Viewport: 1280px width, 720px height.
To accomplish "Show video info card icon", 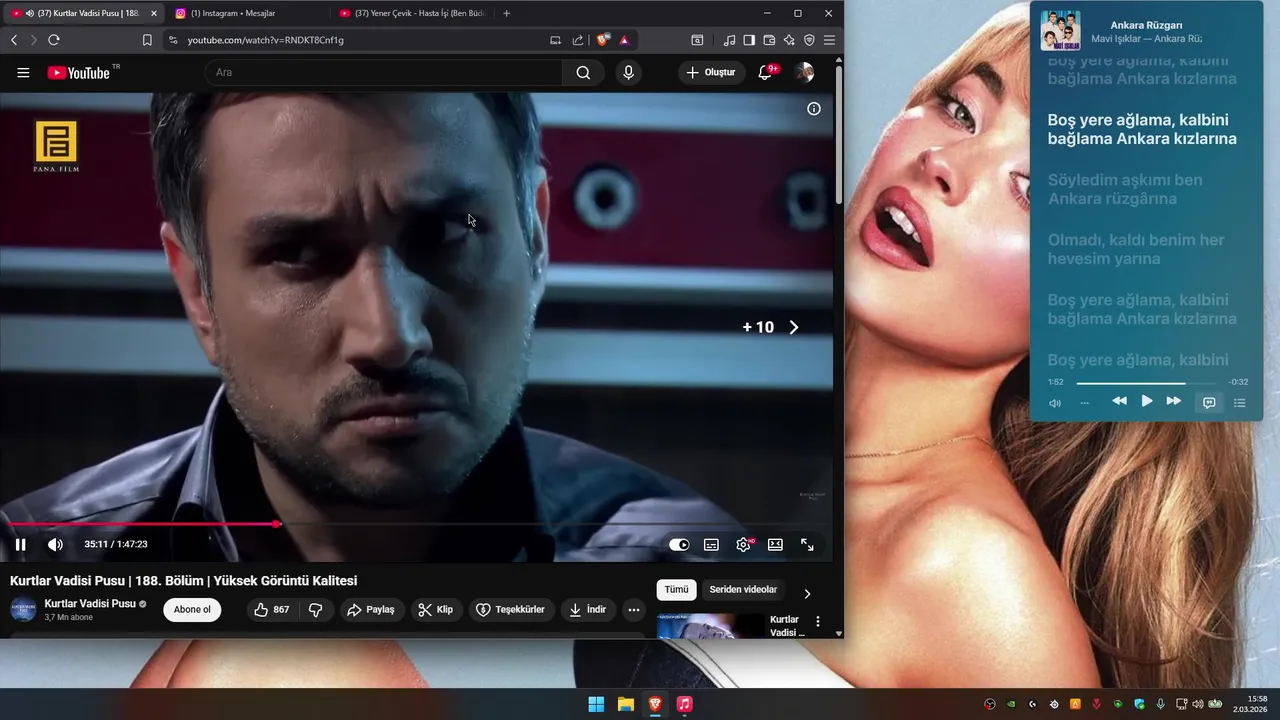I will 814,109.
